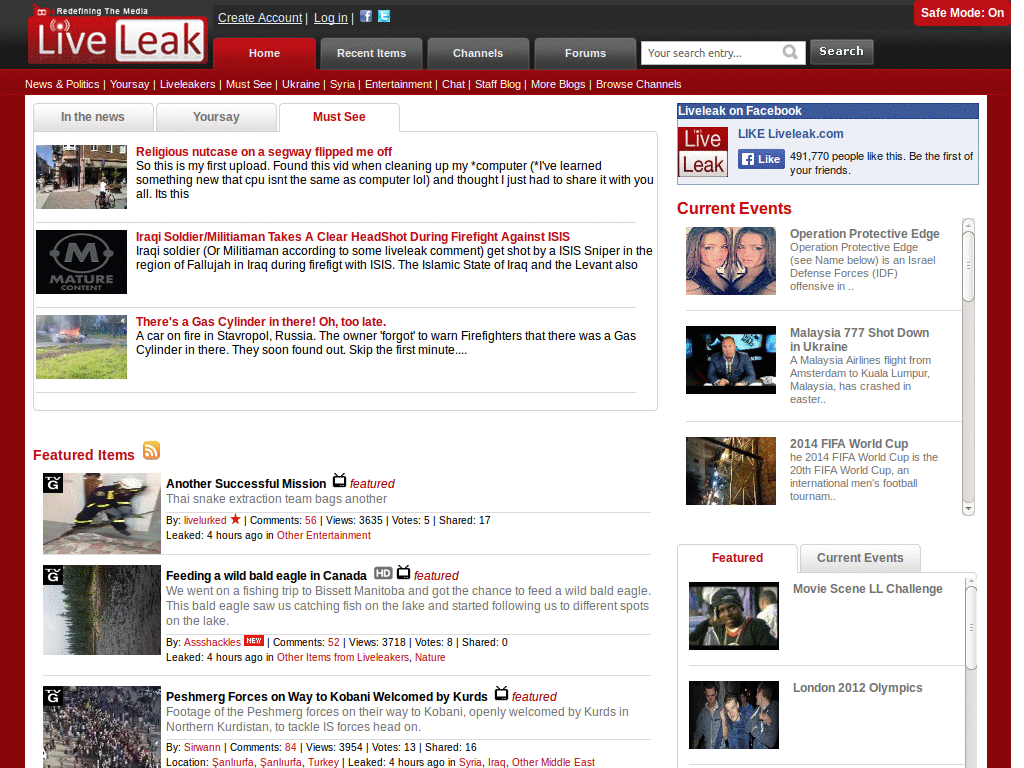1024x768 pixels.
Task: Toggle Safe Mode off
Action: (962, 13)
